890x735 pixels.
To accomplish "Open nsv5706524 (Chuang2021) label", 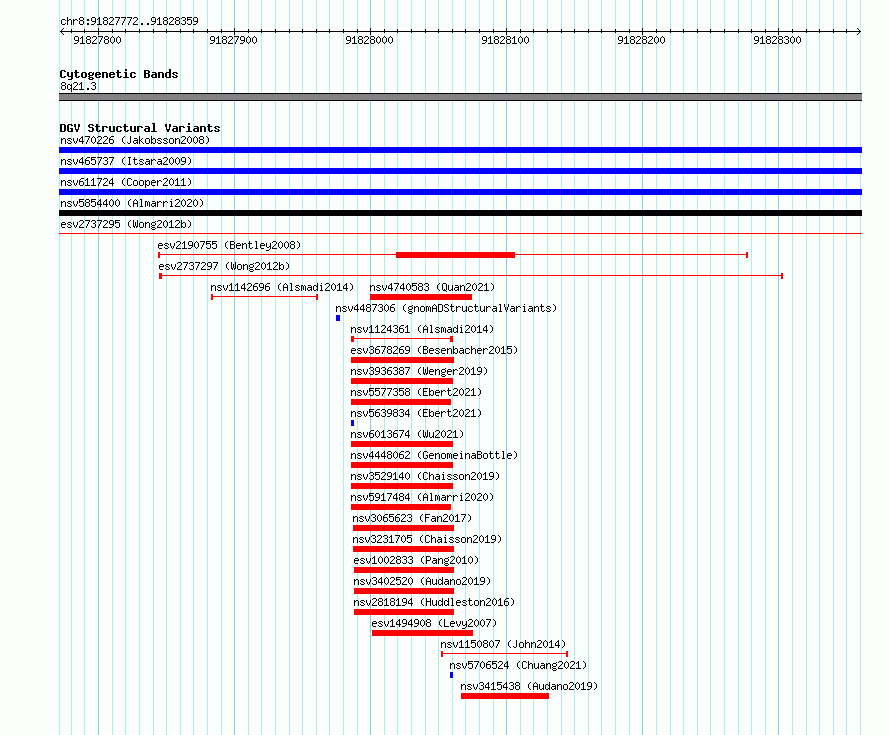I will click(518, 665).
